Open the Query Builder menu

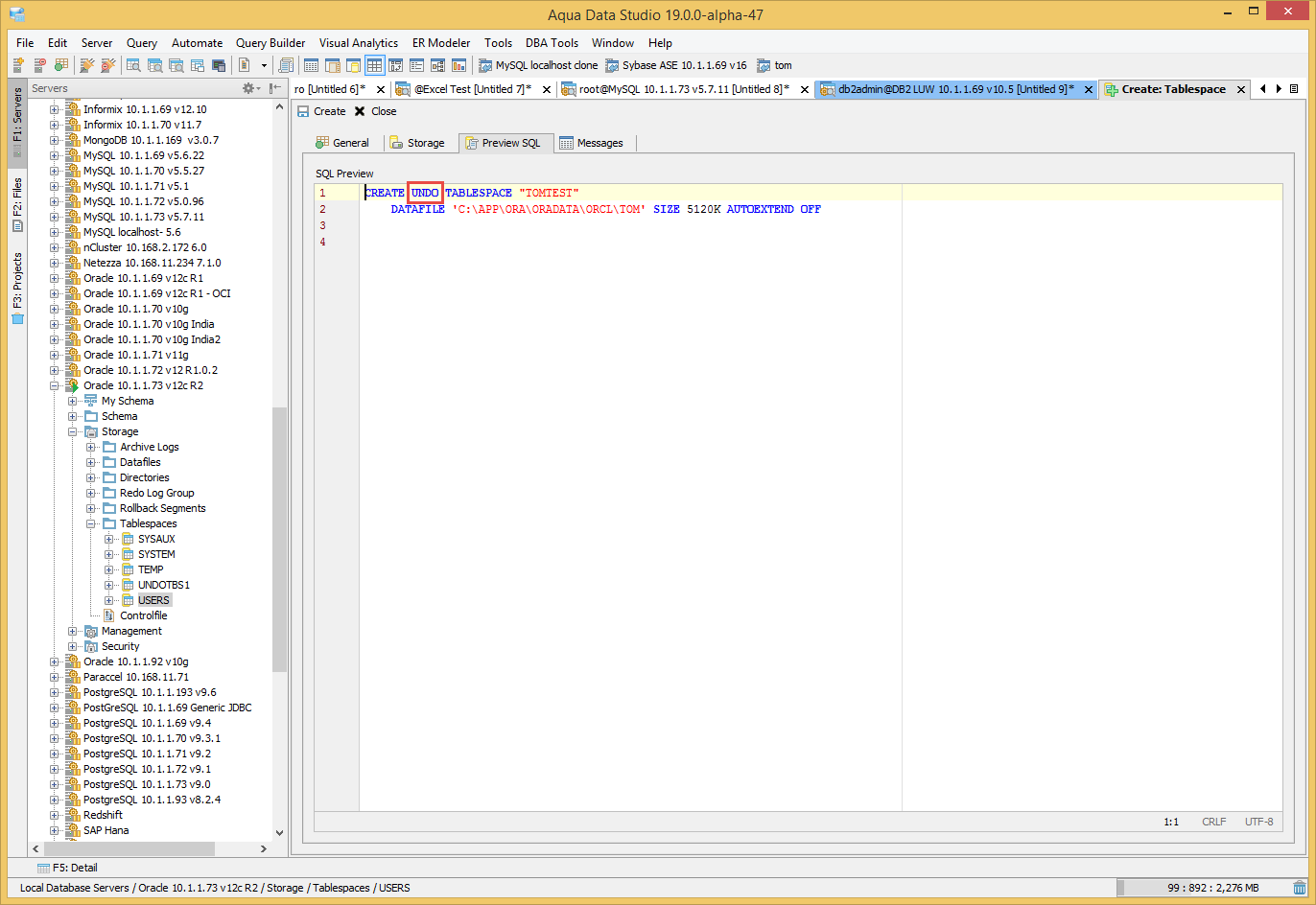click(x=270, y=43)
